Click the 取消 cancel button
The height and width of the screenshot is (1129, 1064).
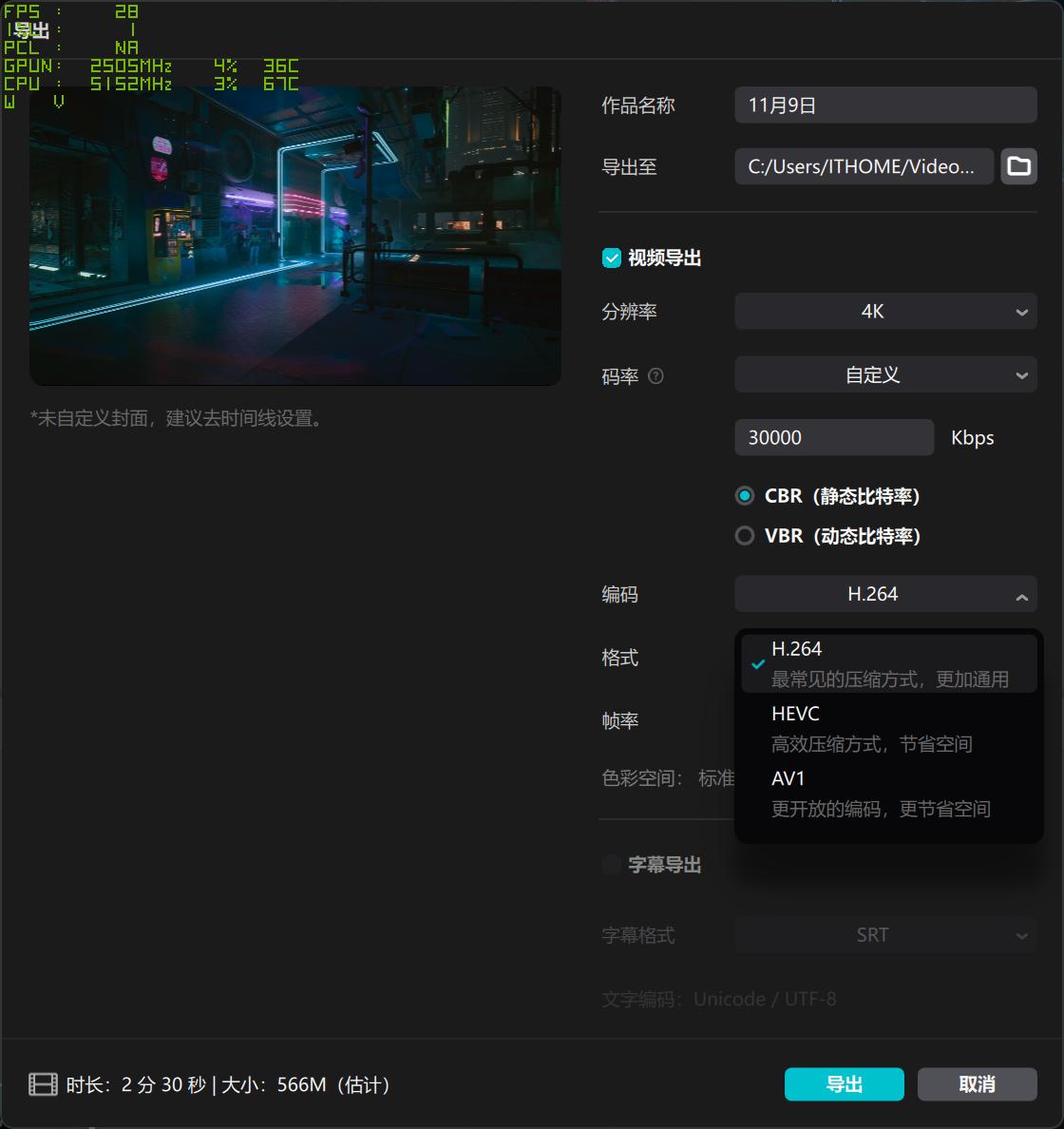pyautogui.click(x=978, y=1084)
